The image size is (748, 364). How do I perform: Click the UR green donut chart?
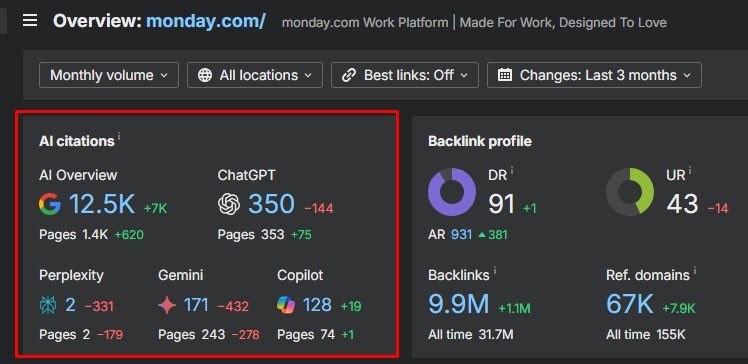click(x=630, y=192)
